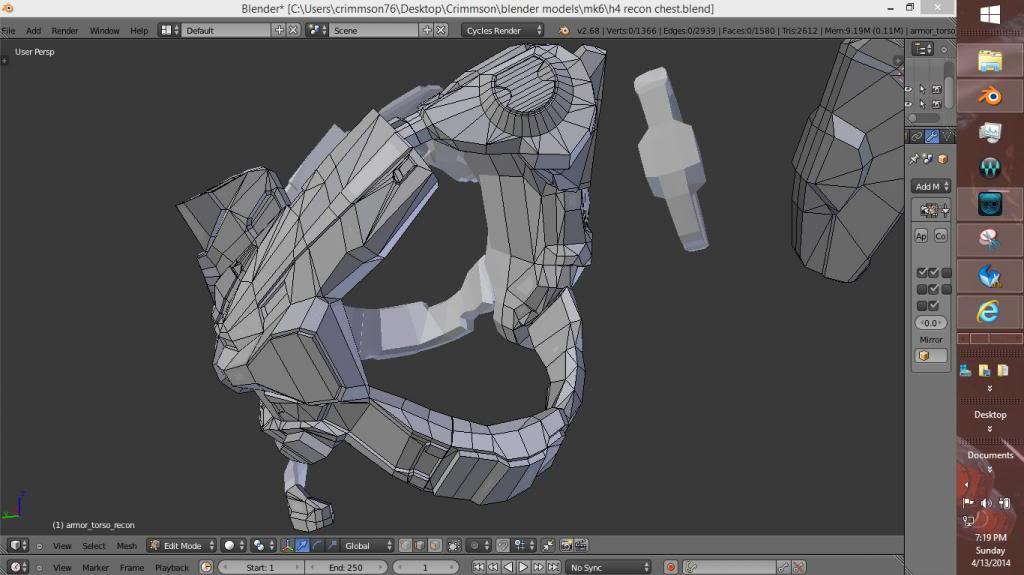The image size is (1024, 575).
Task: Click the Add Modifier button
Action: click(931, 186)
